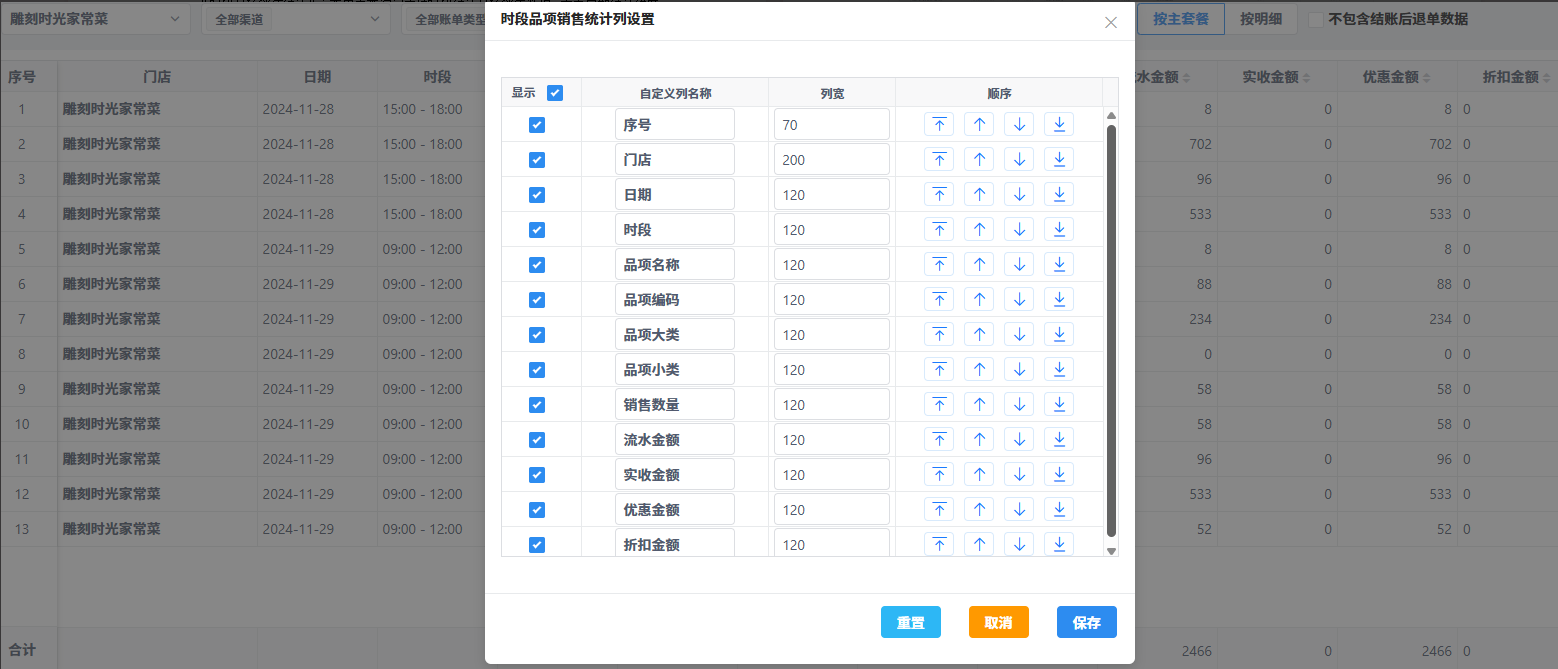Image resolution: width=1558 pixels, height=669 pixels.
Task: Move 时段 row to bottom
Action: point(1058,230)
